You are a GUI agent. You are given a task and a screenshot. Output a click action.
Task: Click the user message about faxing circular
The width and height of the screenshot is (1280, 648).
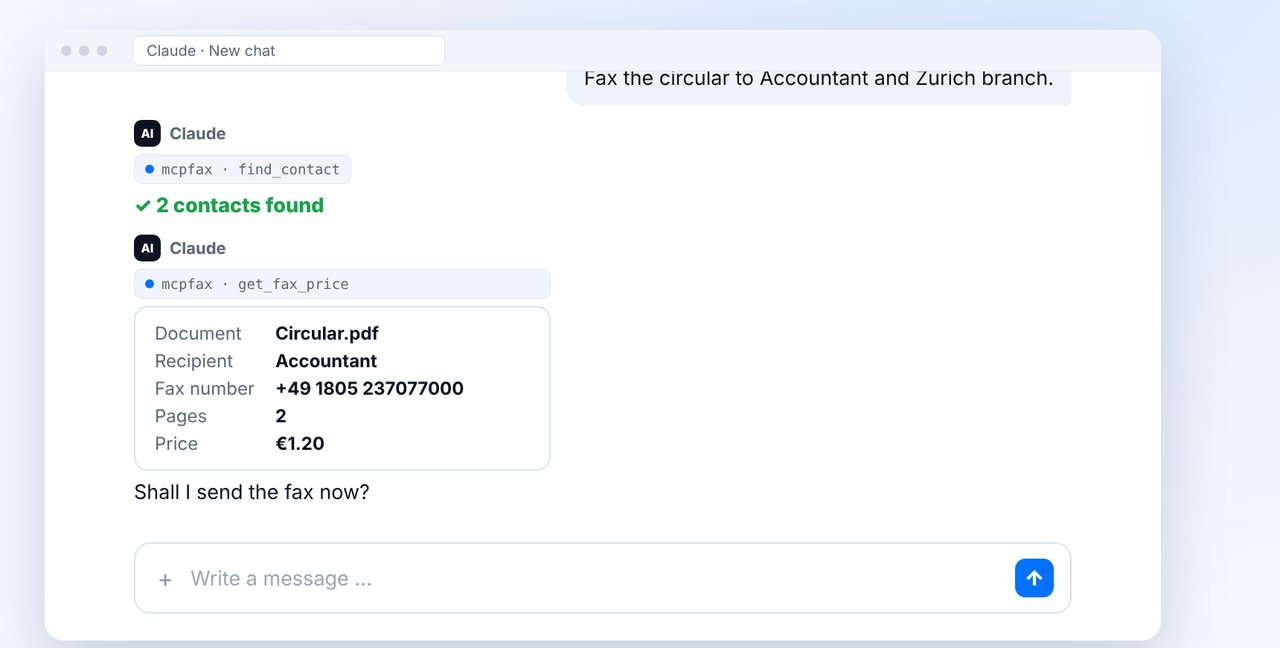tap(819, 80)
